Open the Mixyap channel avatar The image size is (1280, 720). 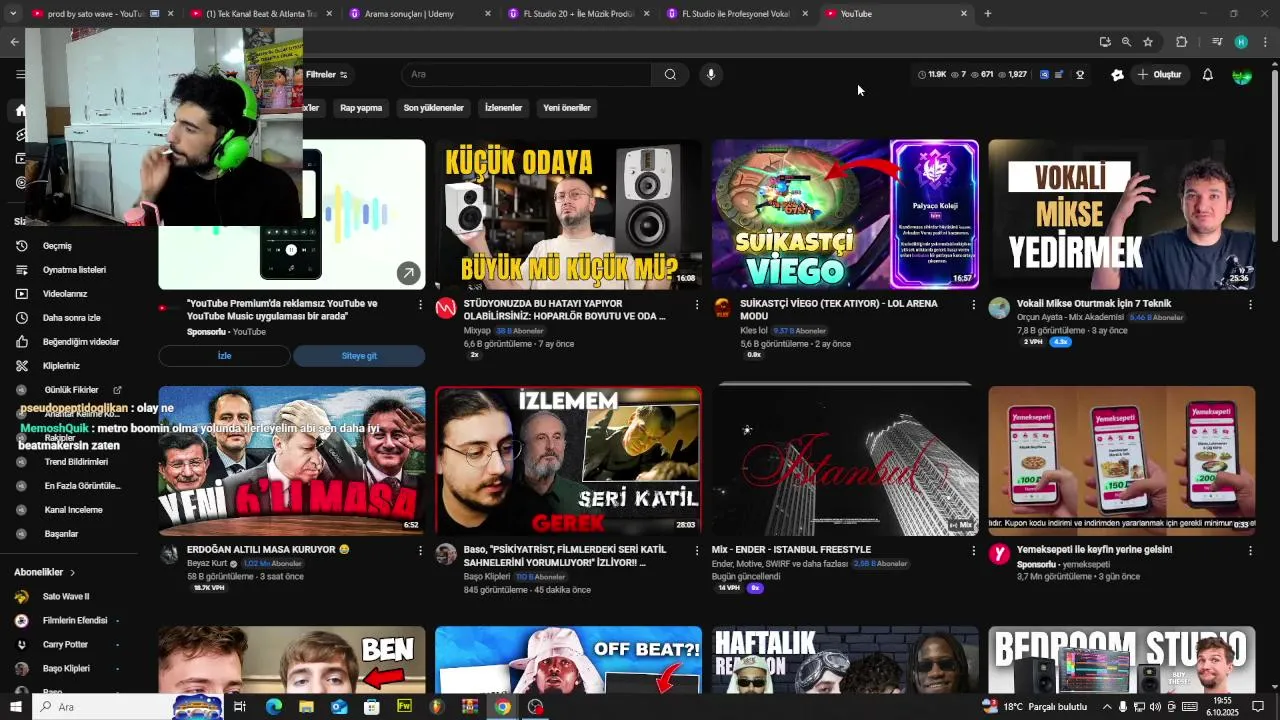(446, 308)
